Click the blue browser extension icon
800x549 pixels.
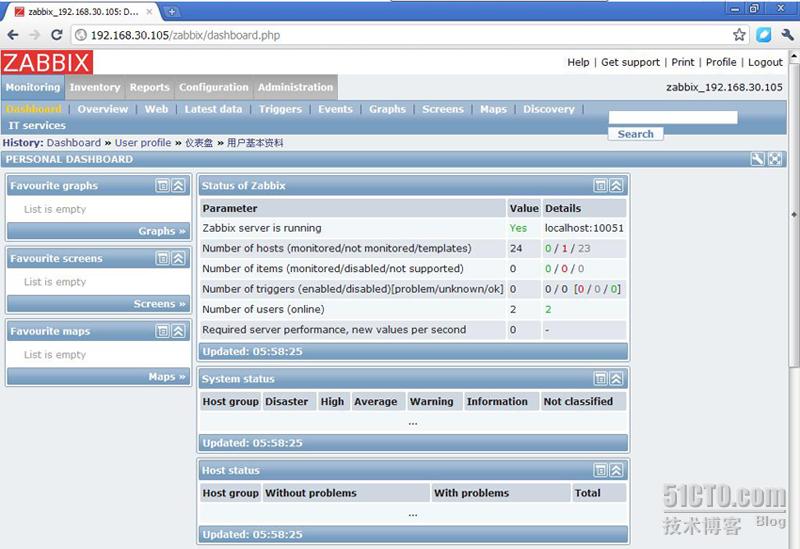point(763,35)
